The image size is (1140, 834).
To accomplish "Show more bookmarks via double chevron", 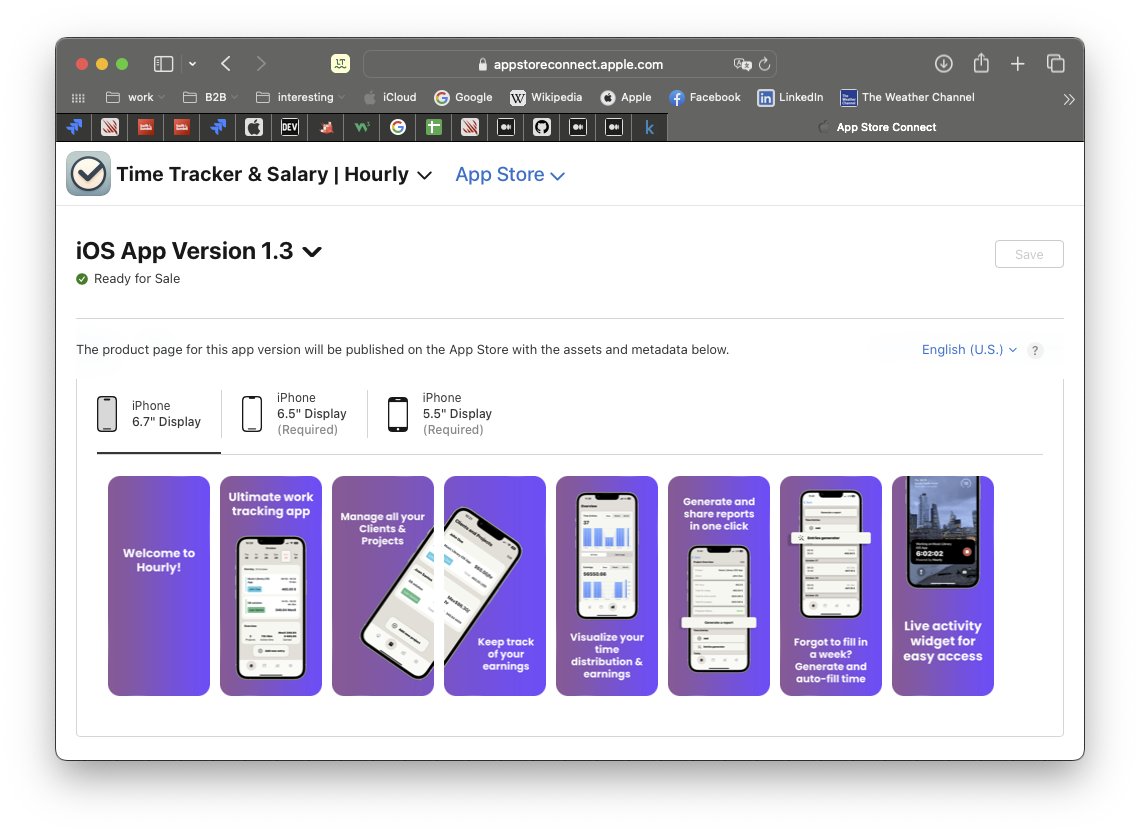I will tap(1069, 99).
